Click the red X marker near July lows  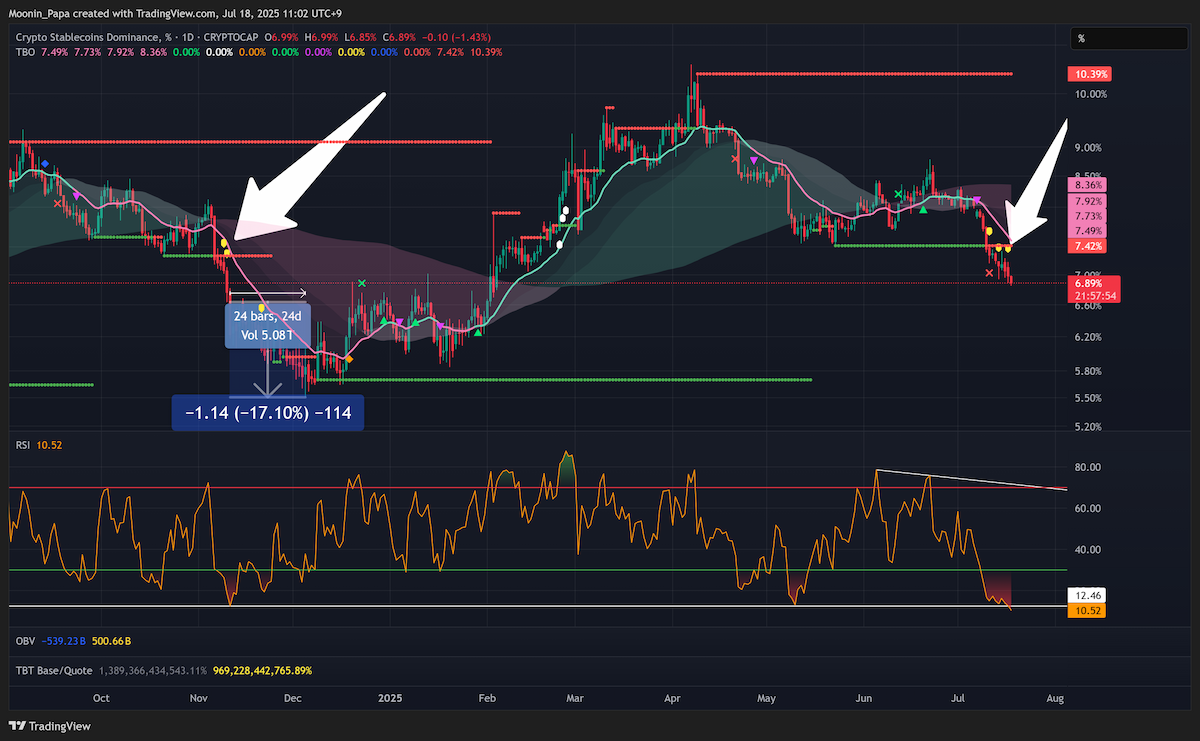click(x=990, y=272)
